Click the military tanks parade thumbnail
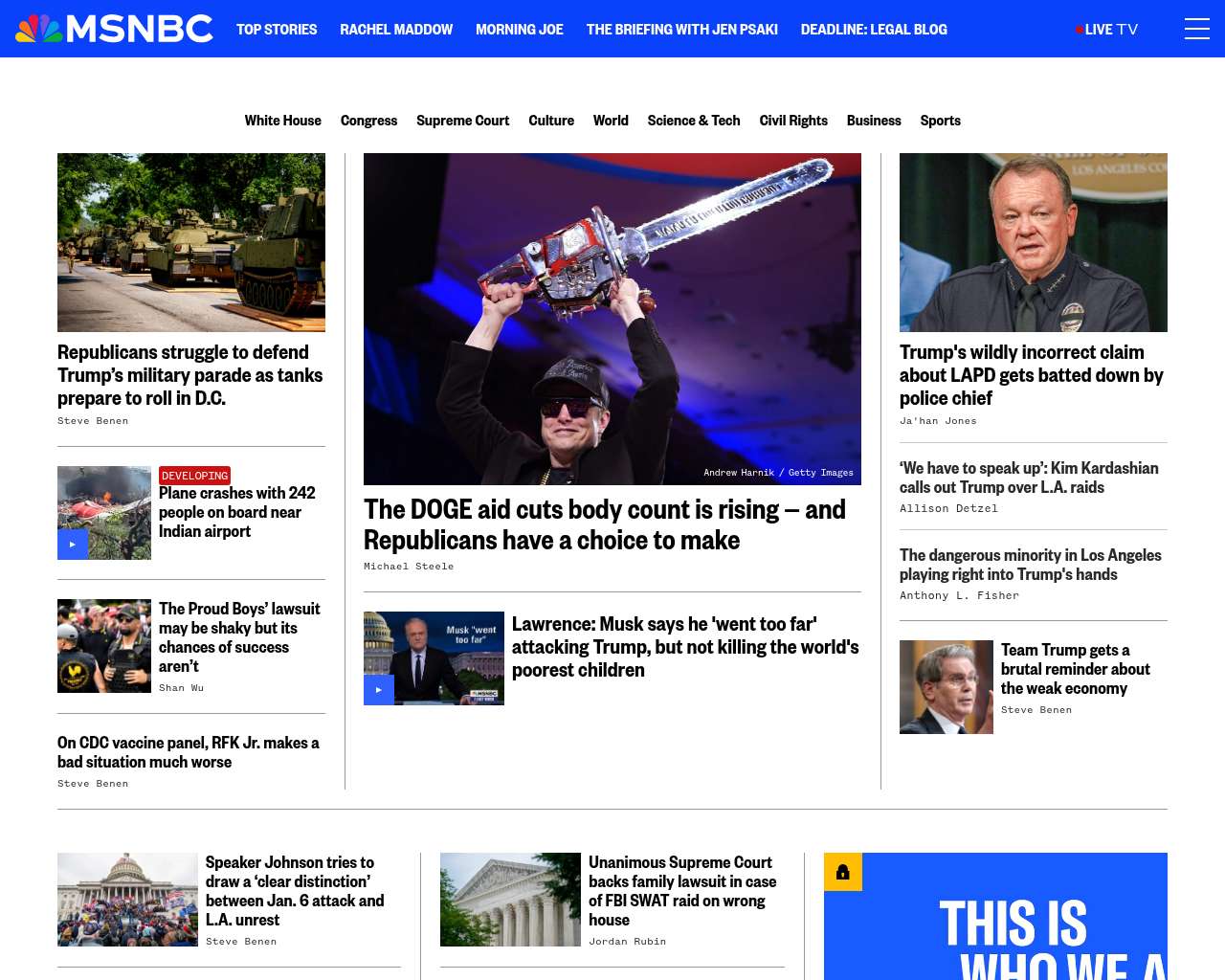Viewport: 1225px width, 980px height. click(x=191, y=242)
